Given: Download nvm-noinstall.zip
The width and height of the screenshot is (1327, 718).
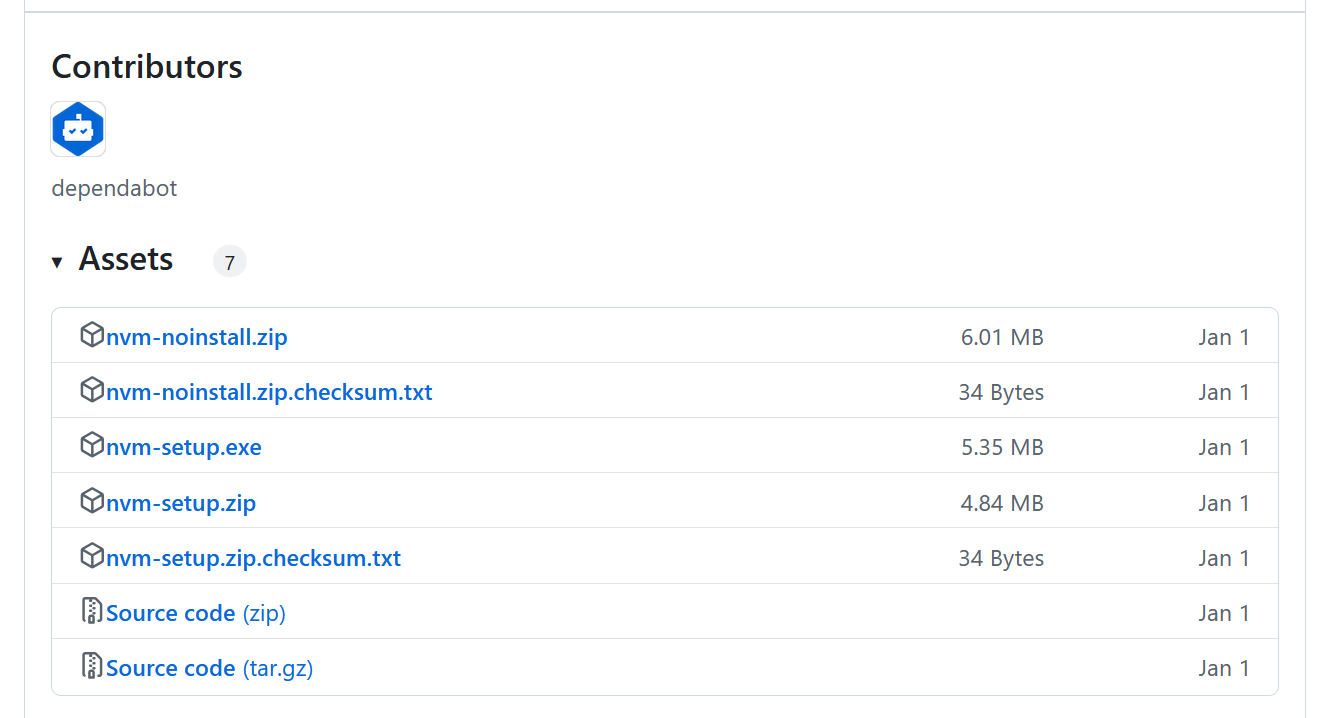Looking at the screenshot, I should tap(197, 337).
